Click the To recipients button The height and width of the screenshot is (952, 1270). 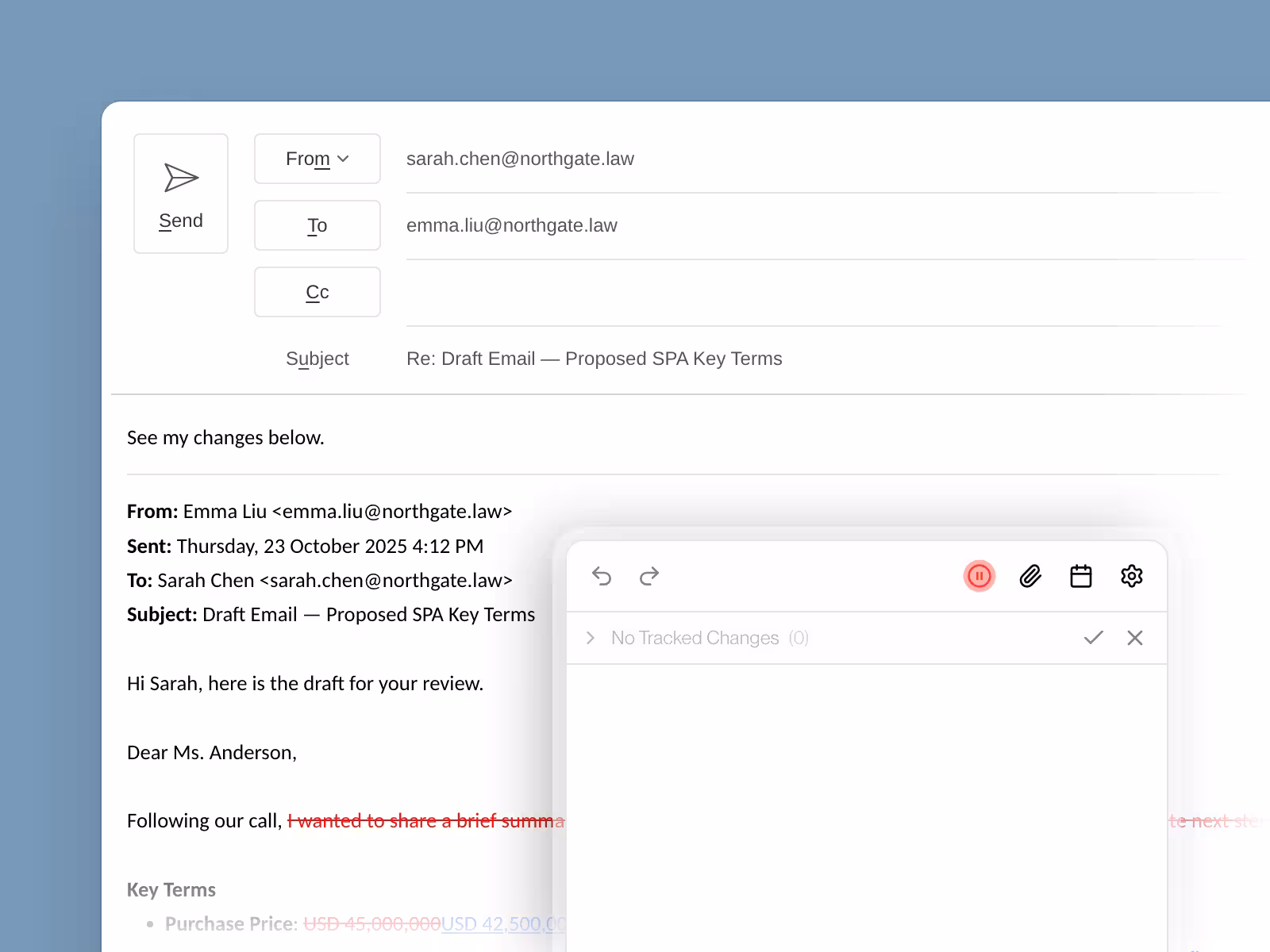point(317,225)
